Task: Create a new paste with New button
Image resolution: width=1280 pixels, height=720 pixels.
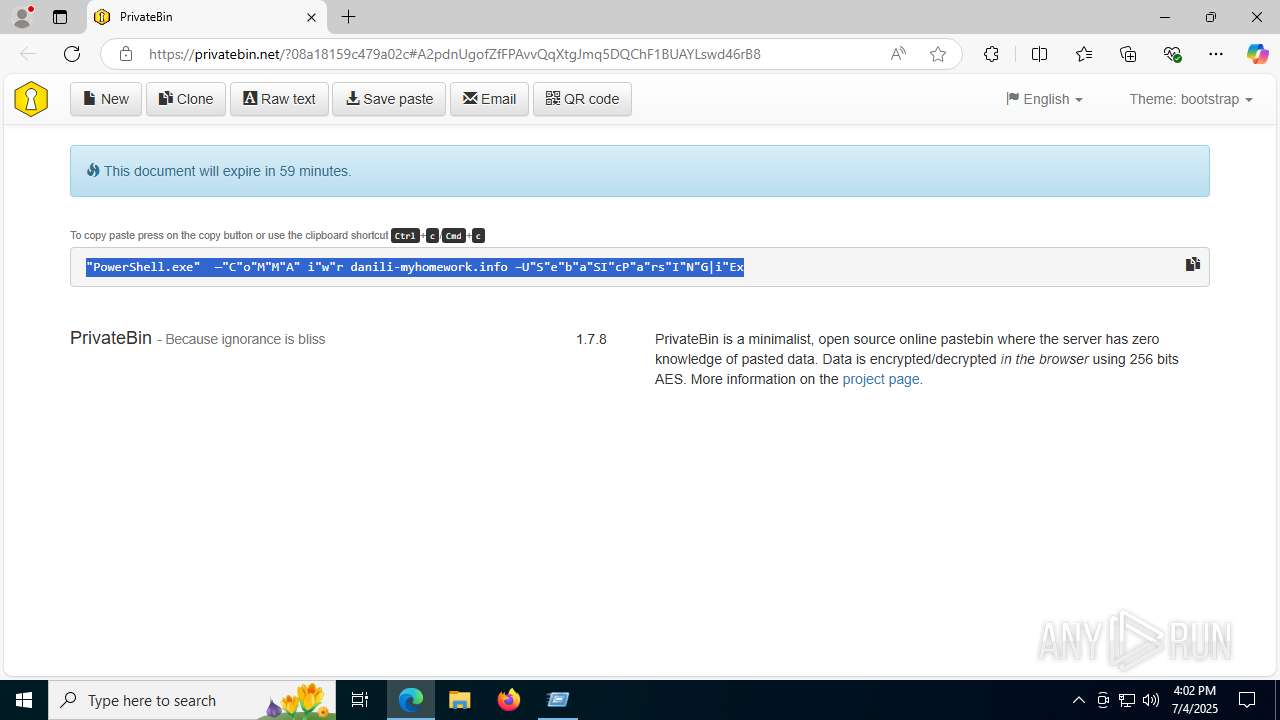Action: click(106, 99)
